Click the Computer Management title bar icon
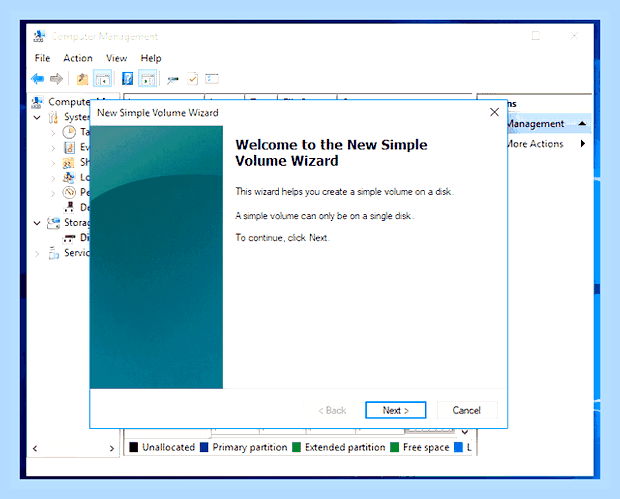The width and height of the screenshot is (620, 499). (x=39, y=36)
